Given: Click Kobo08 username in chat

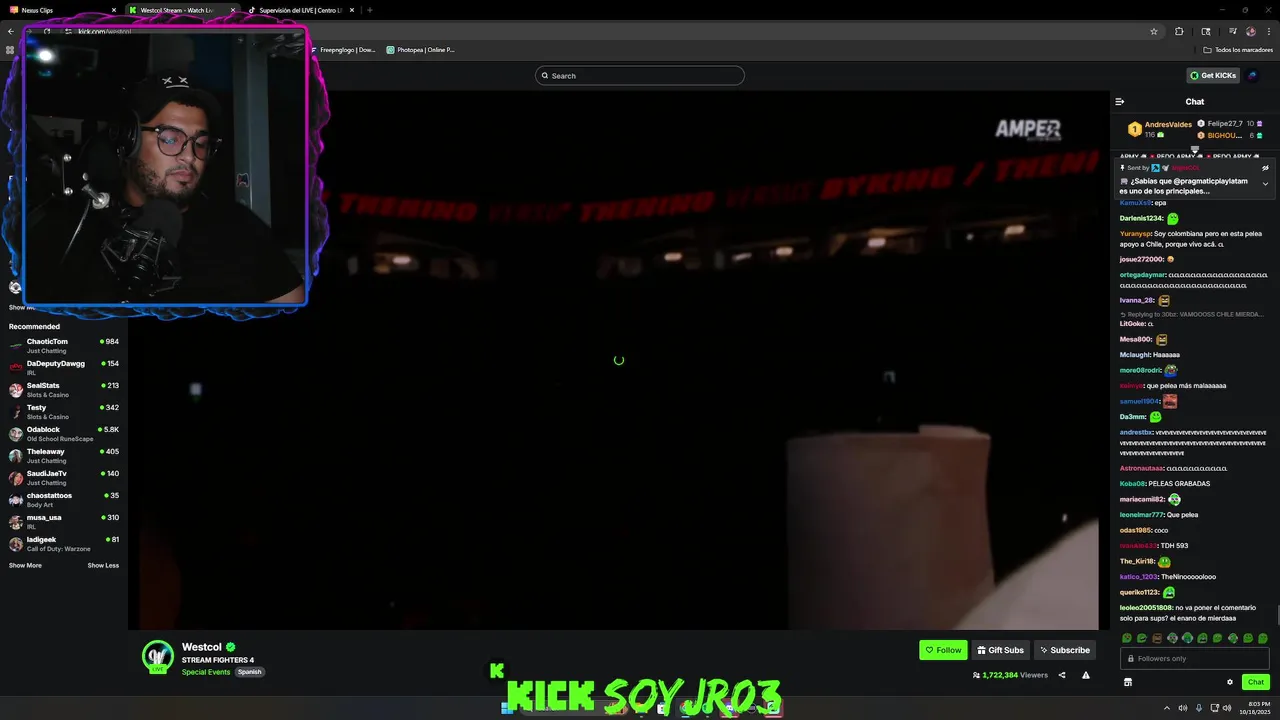Looking at the screenshot, I should tap(1133, 483).
